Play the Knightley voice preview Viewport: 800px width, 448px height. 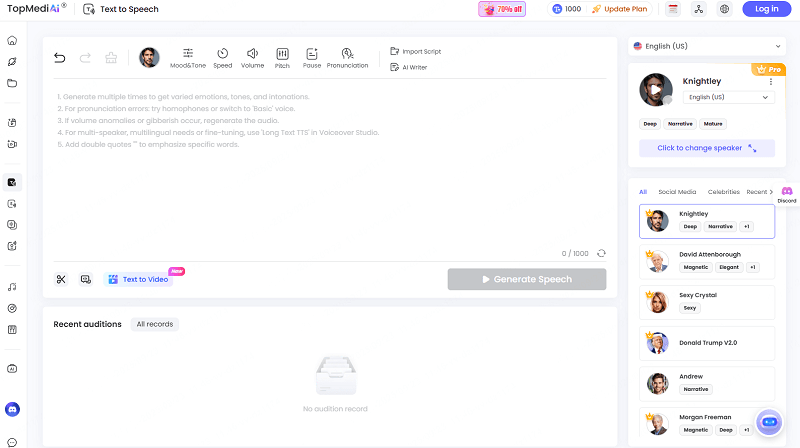[656, 89]
